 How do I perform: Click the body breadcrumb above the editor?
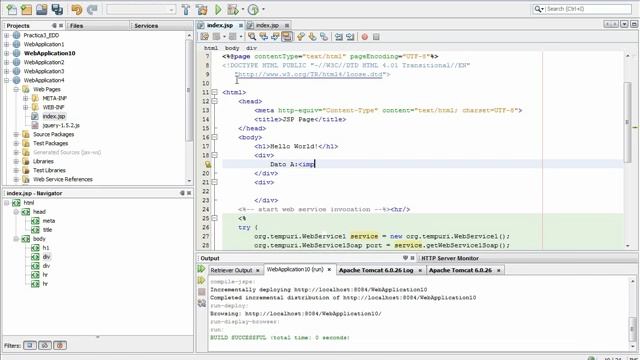232,48
